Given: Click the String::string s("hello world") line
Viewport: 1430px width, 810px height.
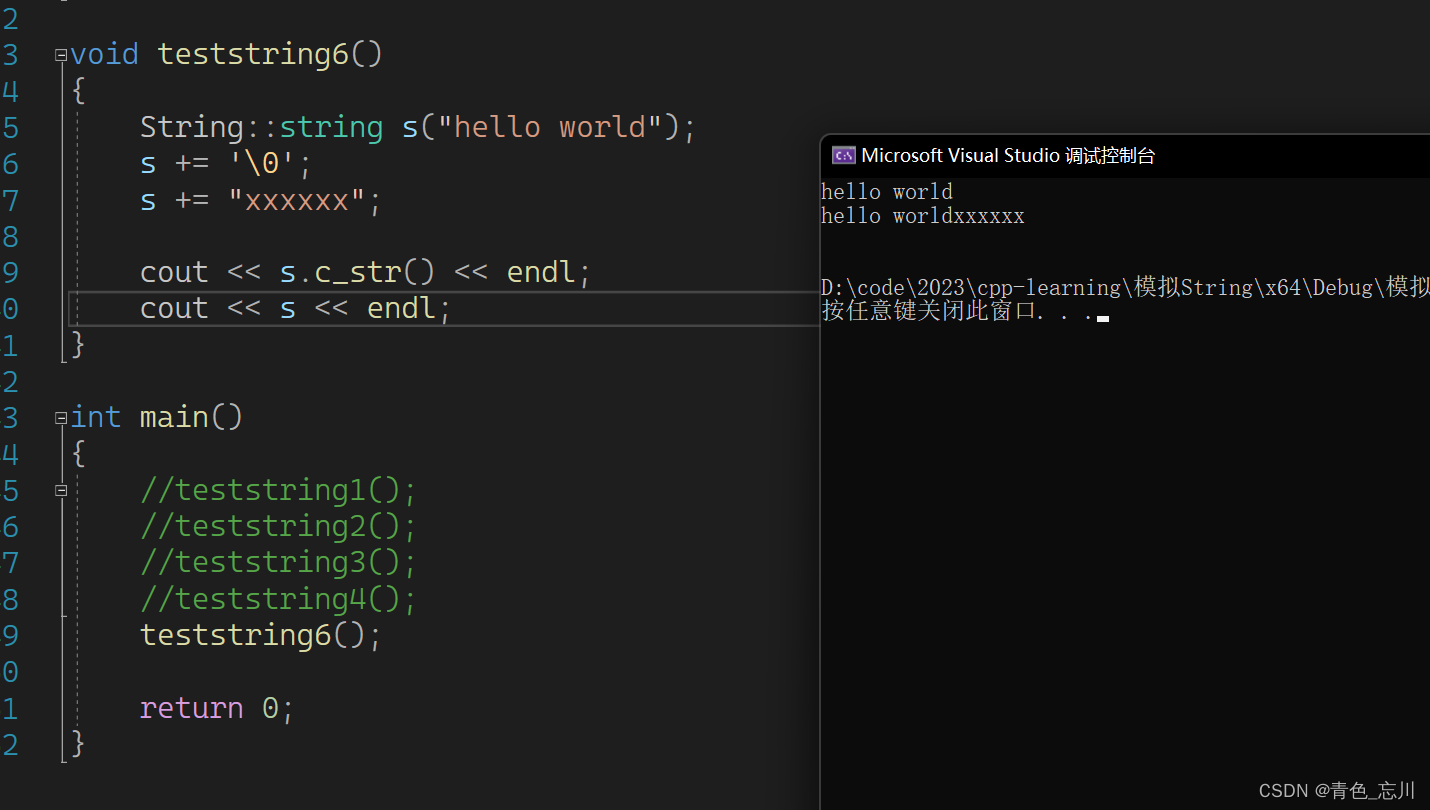Looking at the screenshot, I should tap(417, 127).
